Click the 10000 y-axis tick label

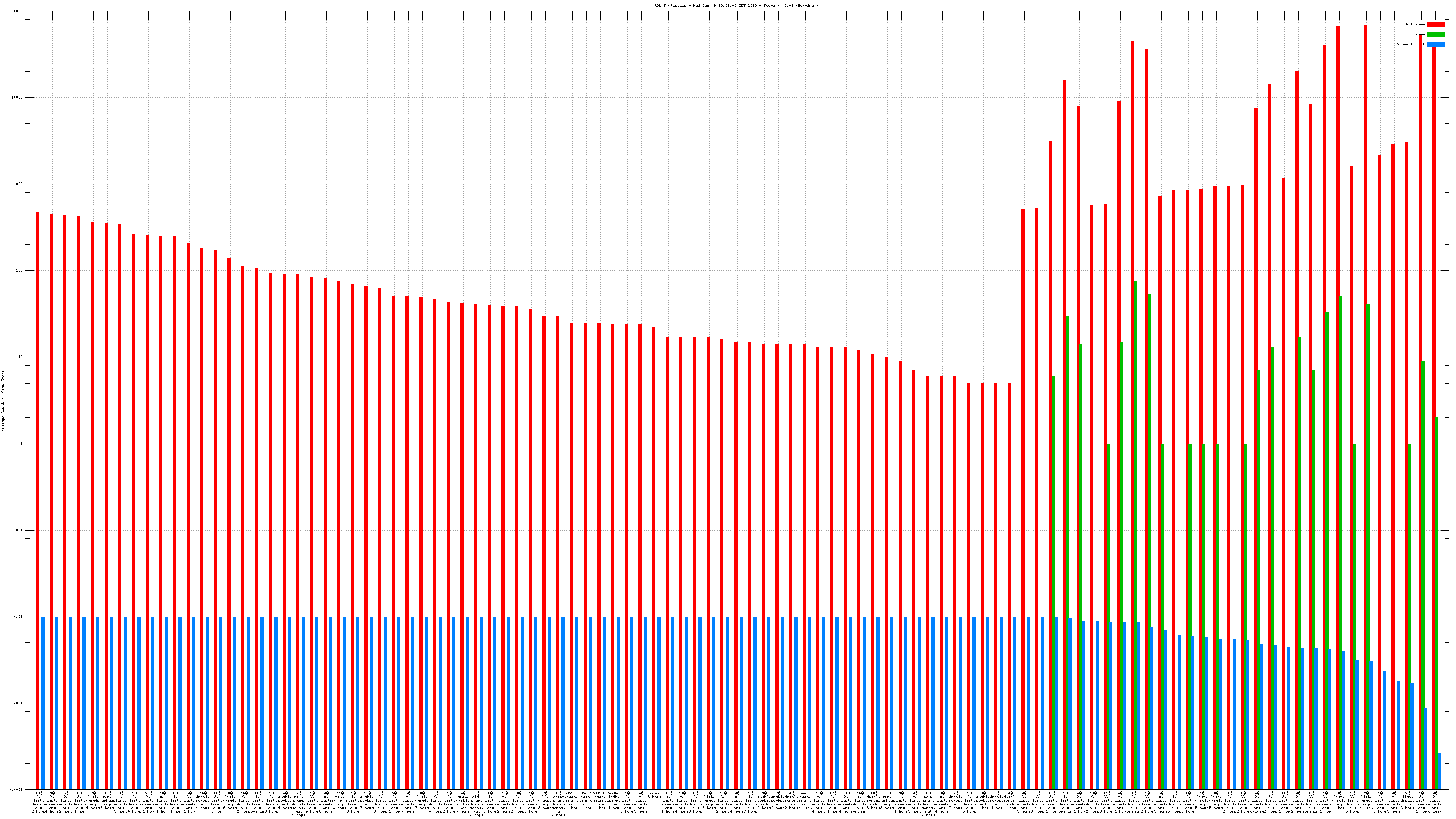click(x=18, y=98)
